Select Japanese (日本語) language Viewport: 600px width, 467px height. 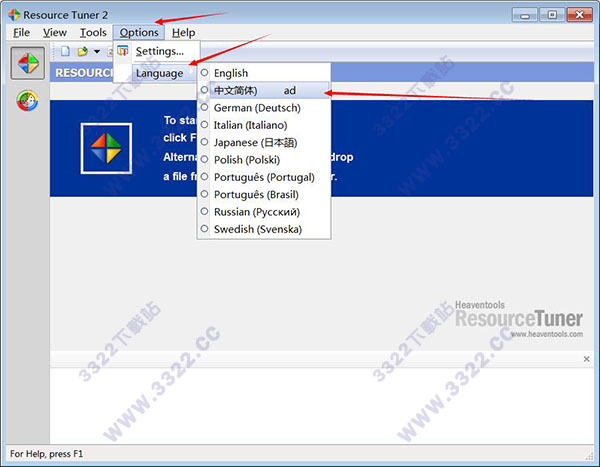(x=264, y=142)
